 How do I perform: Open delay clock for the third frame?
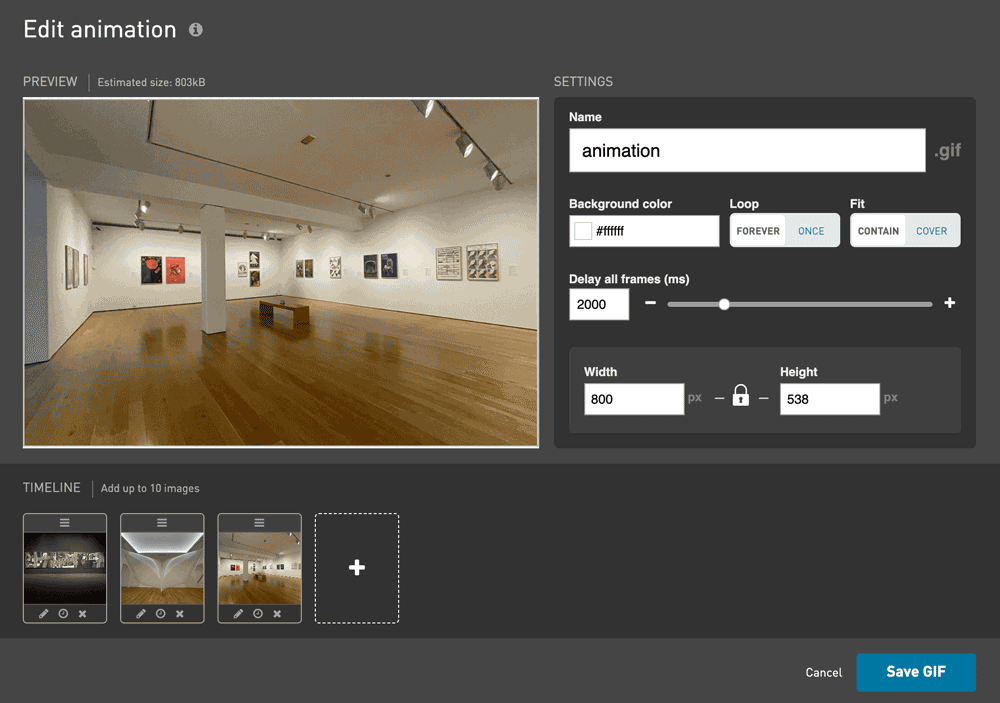[258, 614]
